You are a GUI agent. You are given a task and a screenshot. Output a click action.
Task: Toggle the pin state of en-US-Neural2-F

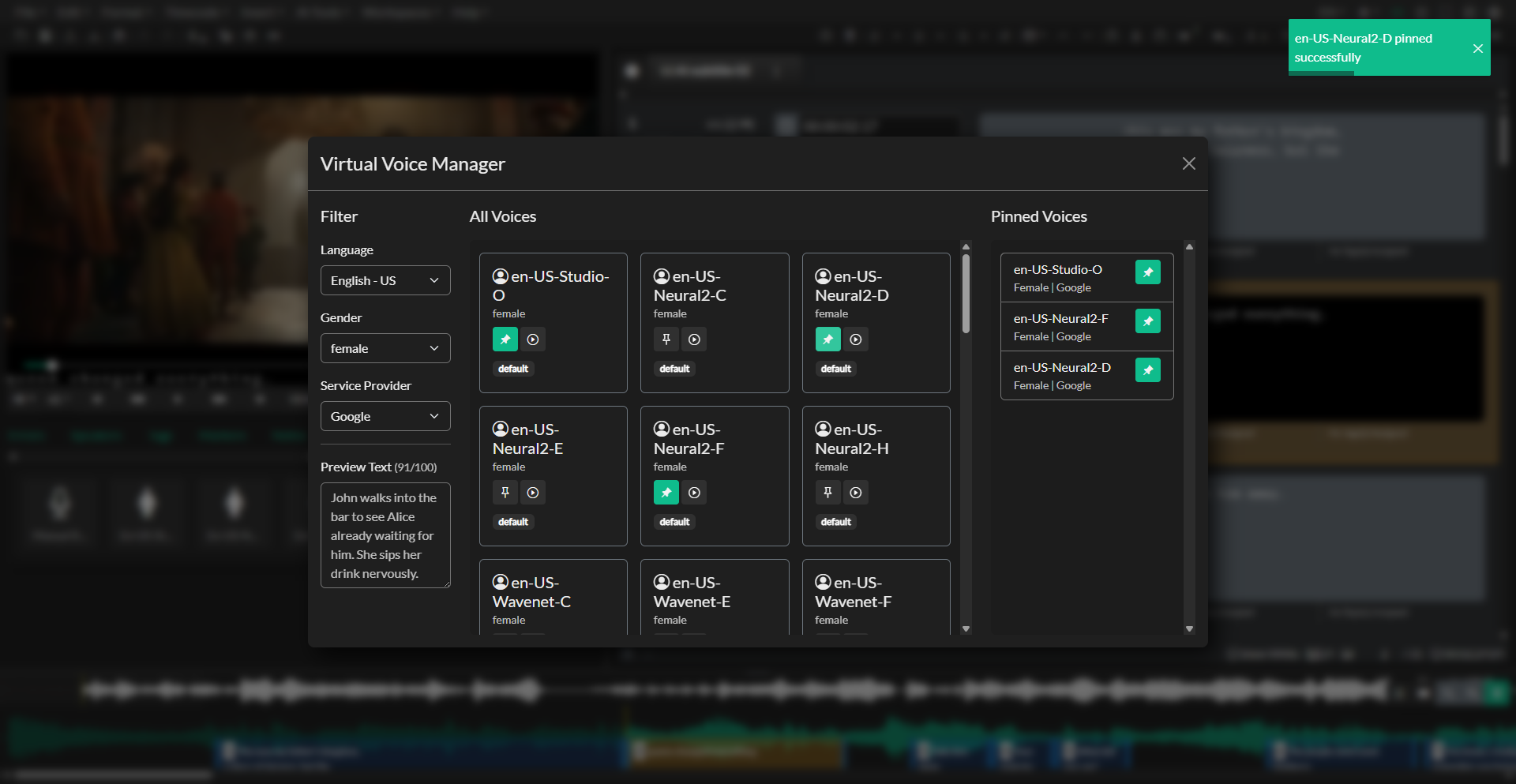click(666, 492)
